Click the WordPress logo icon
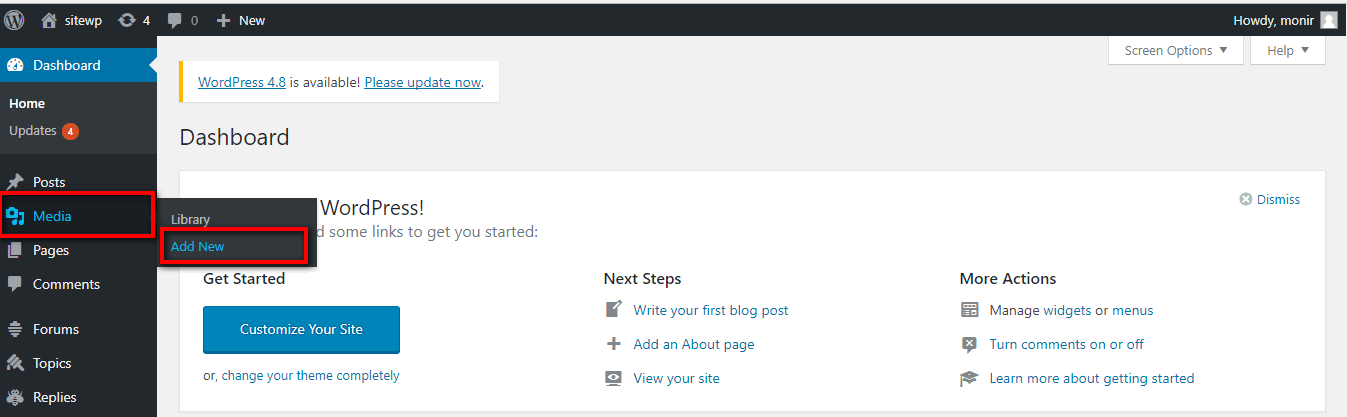The image size is (1347, 417). click(x=15, y=19)
